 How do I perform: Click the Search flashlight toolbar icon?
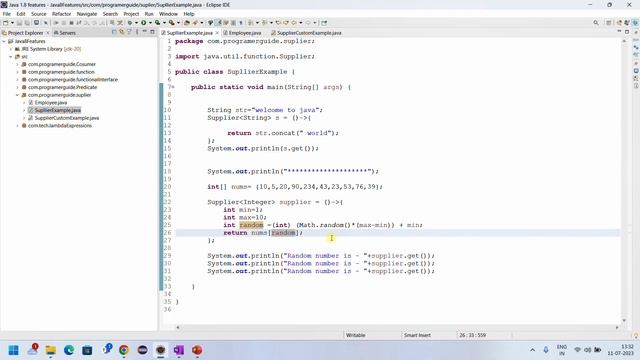(195, 23)
